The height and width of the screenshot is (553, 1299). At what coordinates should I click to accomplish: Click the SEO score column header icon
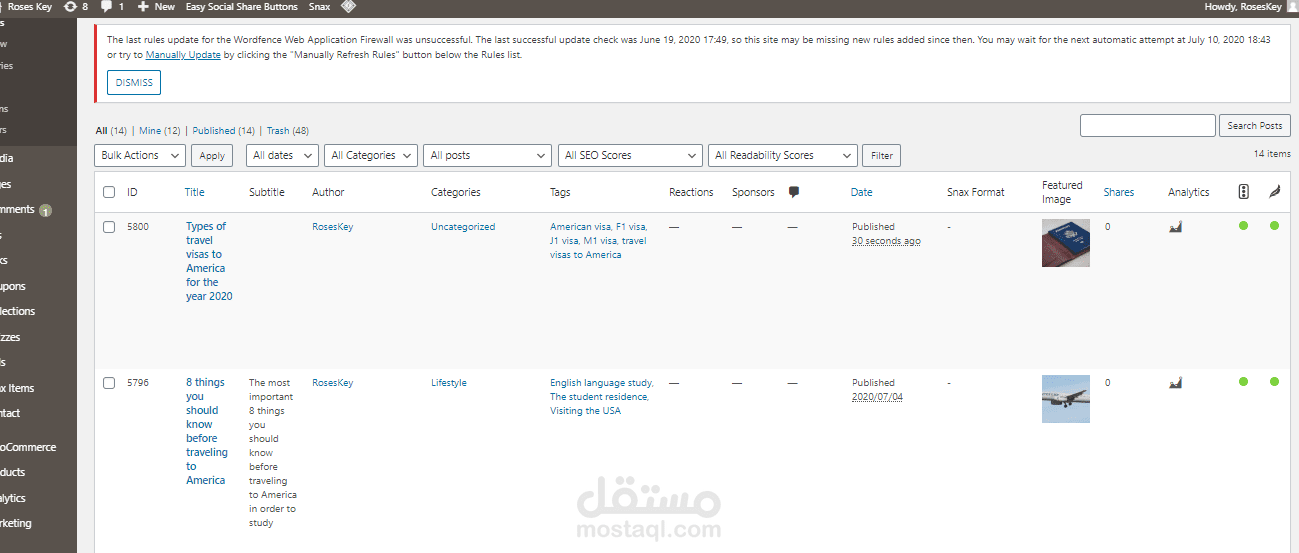pos(1243,192)
